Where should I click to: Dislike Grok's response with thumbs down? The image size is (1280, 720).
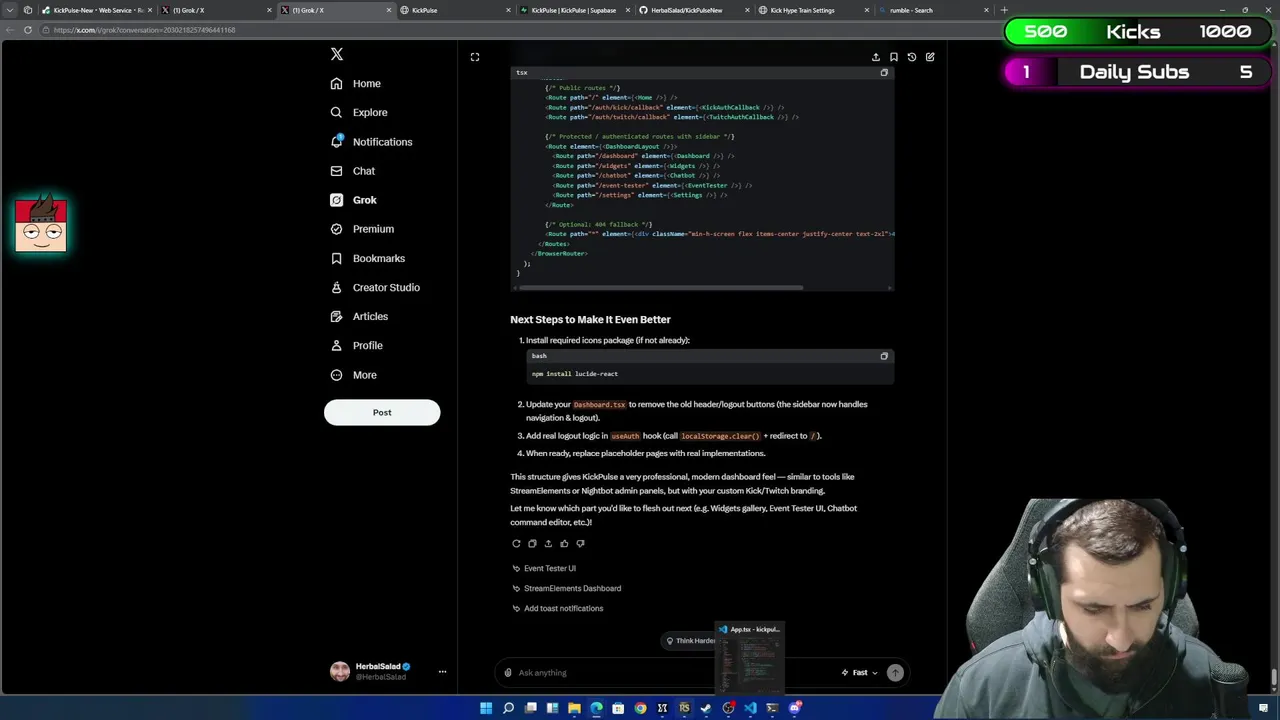(580, 544)
